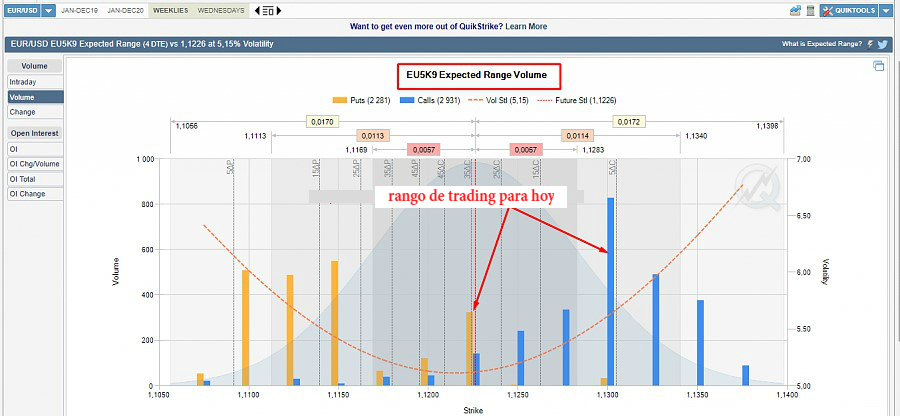Click the lightning bolt icon near Twitter
The width and height of the screenshot is (900, 416).
click(x=870, y=44)
